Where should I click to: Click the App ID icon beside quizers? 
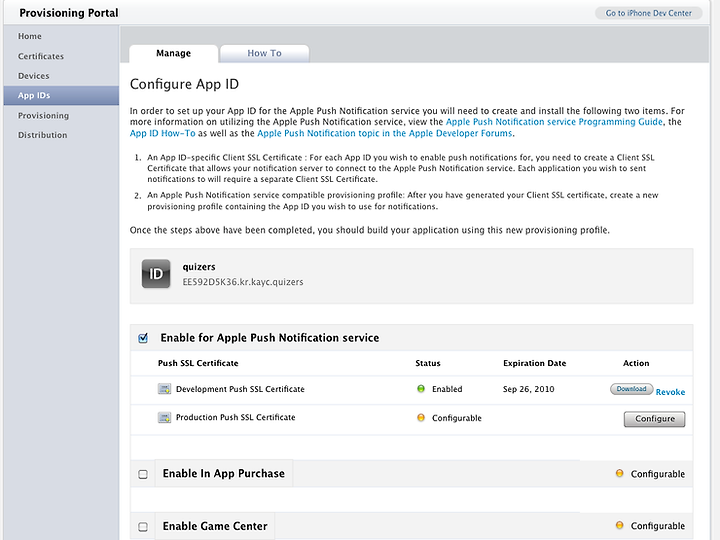156,274
